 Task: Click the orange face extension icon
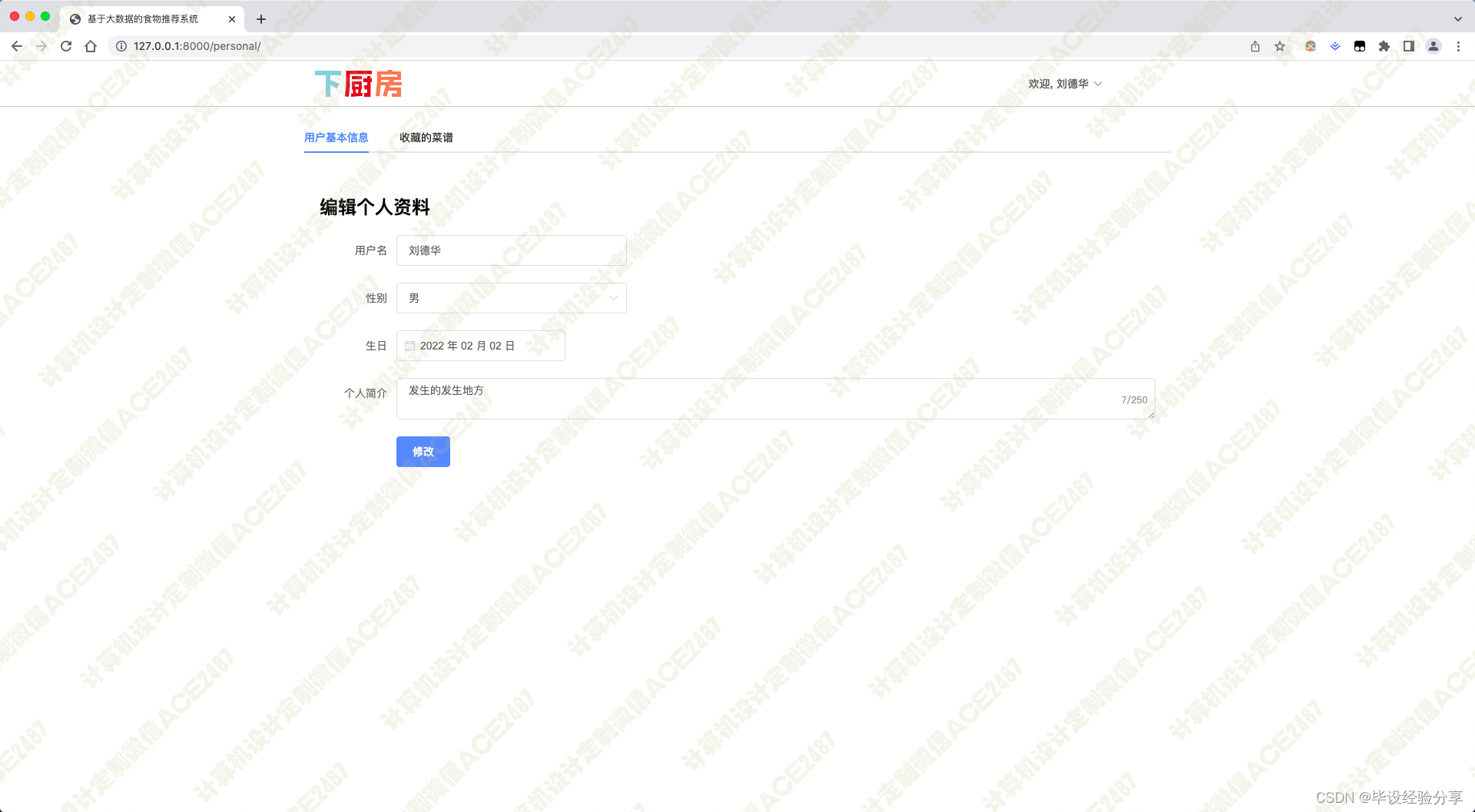tap(1311, 46)
